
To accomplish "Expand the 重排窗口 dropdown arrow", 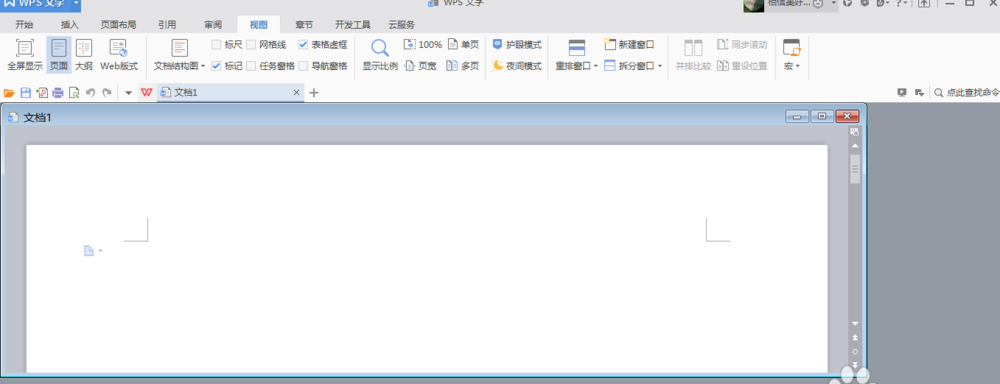I will (x=596, y=66).
